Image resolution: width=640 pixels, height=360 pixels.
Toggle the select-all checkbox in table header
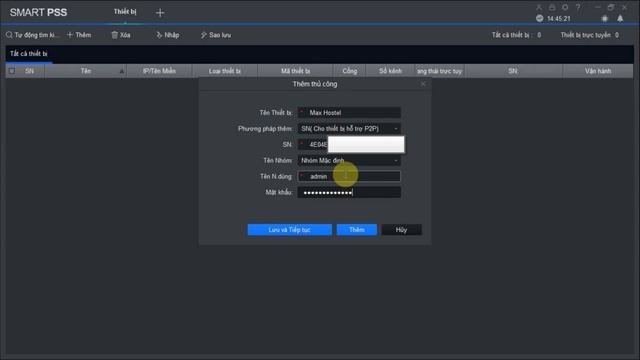12,71
